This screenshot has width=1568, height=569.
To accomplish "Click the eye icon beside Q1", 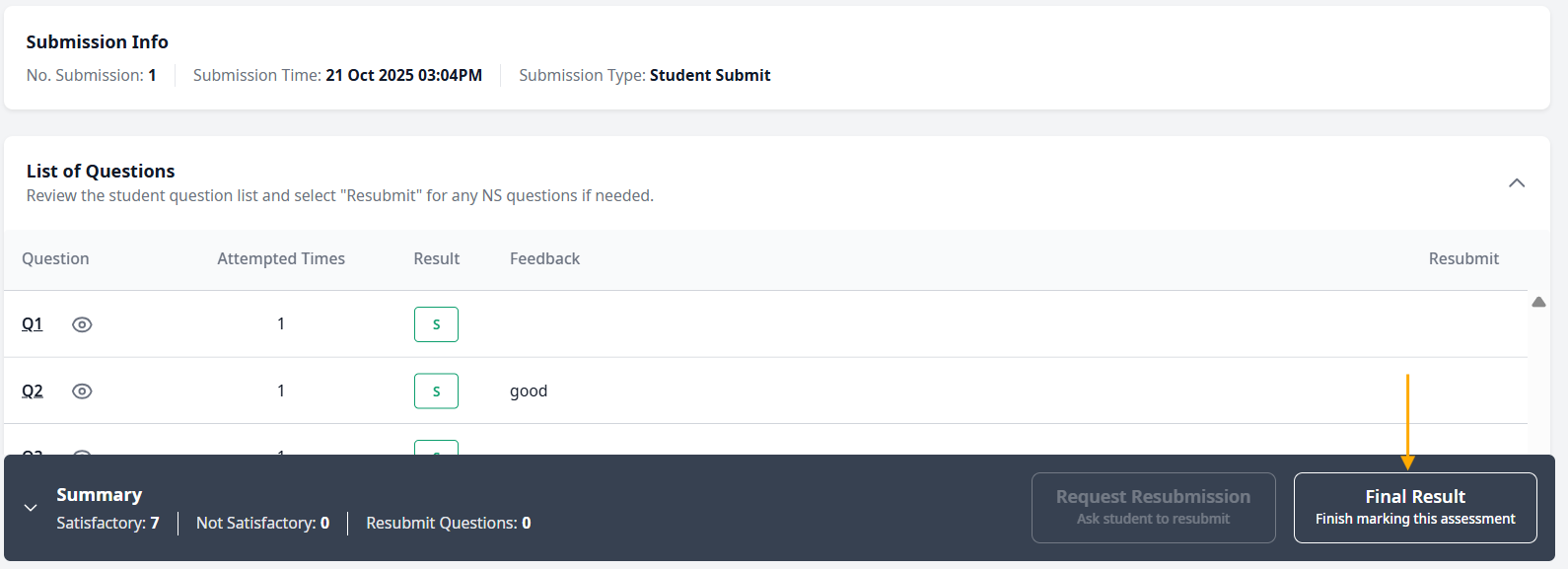I will (x=82, y=324).
